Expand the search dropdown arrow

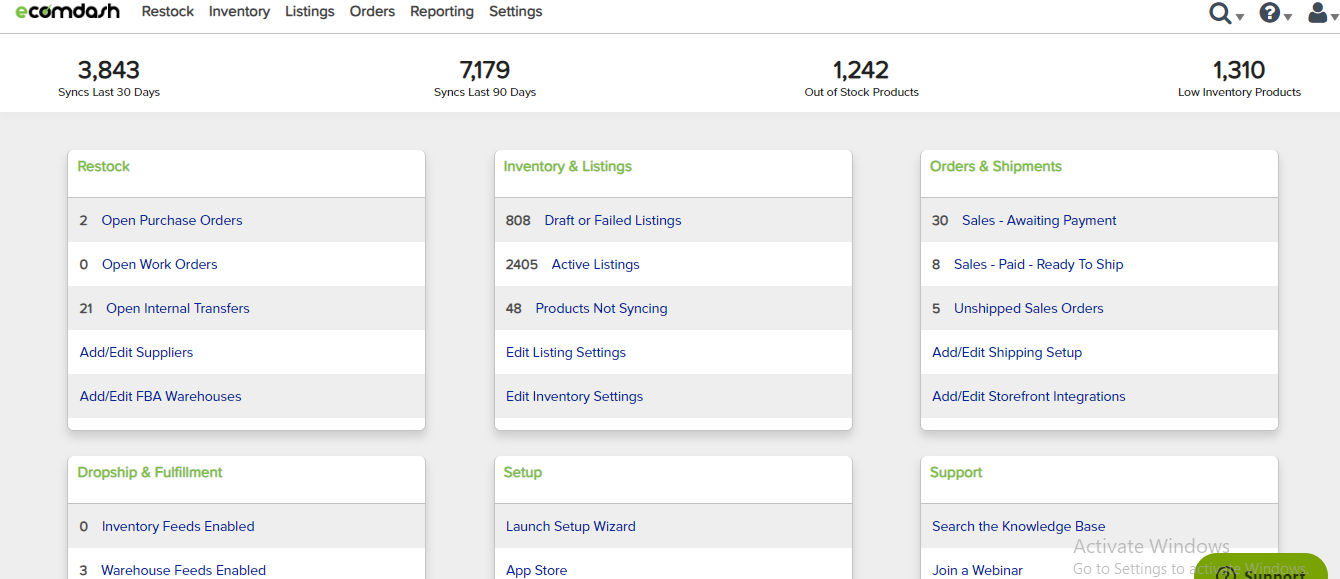[x=1240, y=16]
